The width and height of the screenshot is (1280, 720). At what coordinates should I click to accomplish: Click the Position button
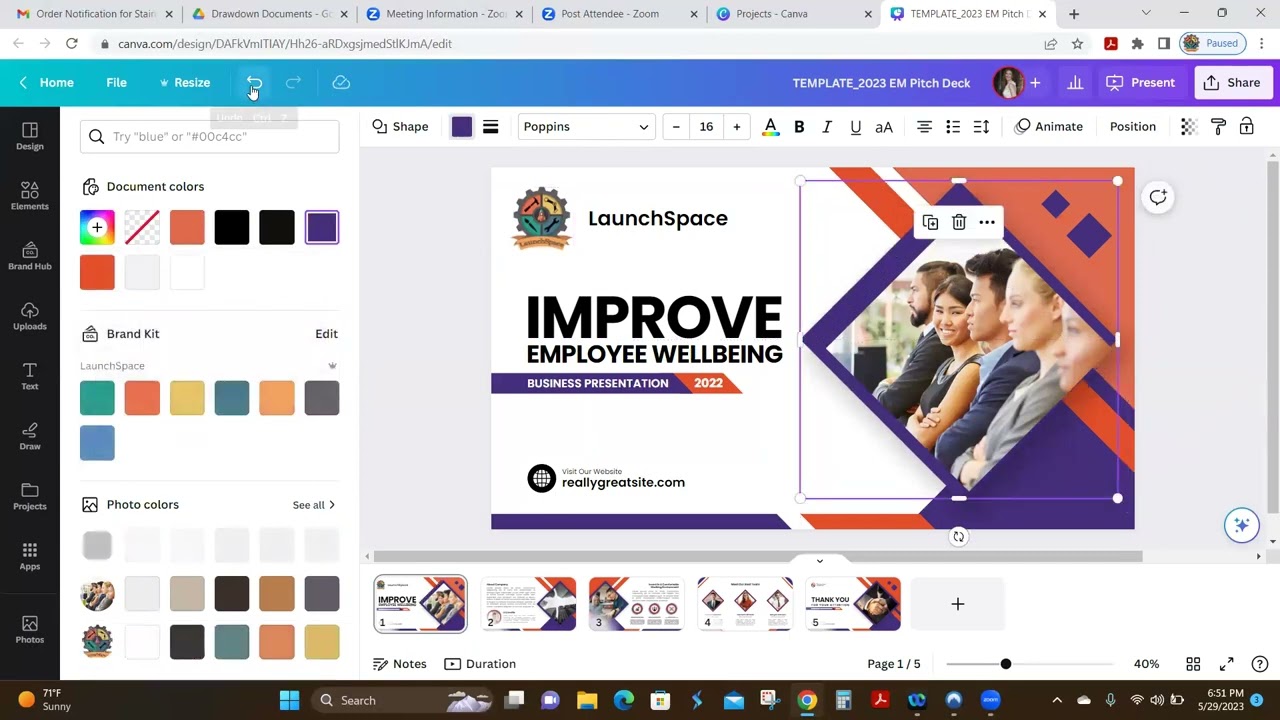pyautogui.click(x=1133, y=127)
